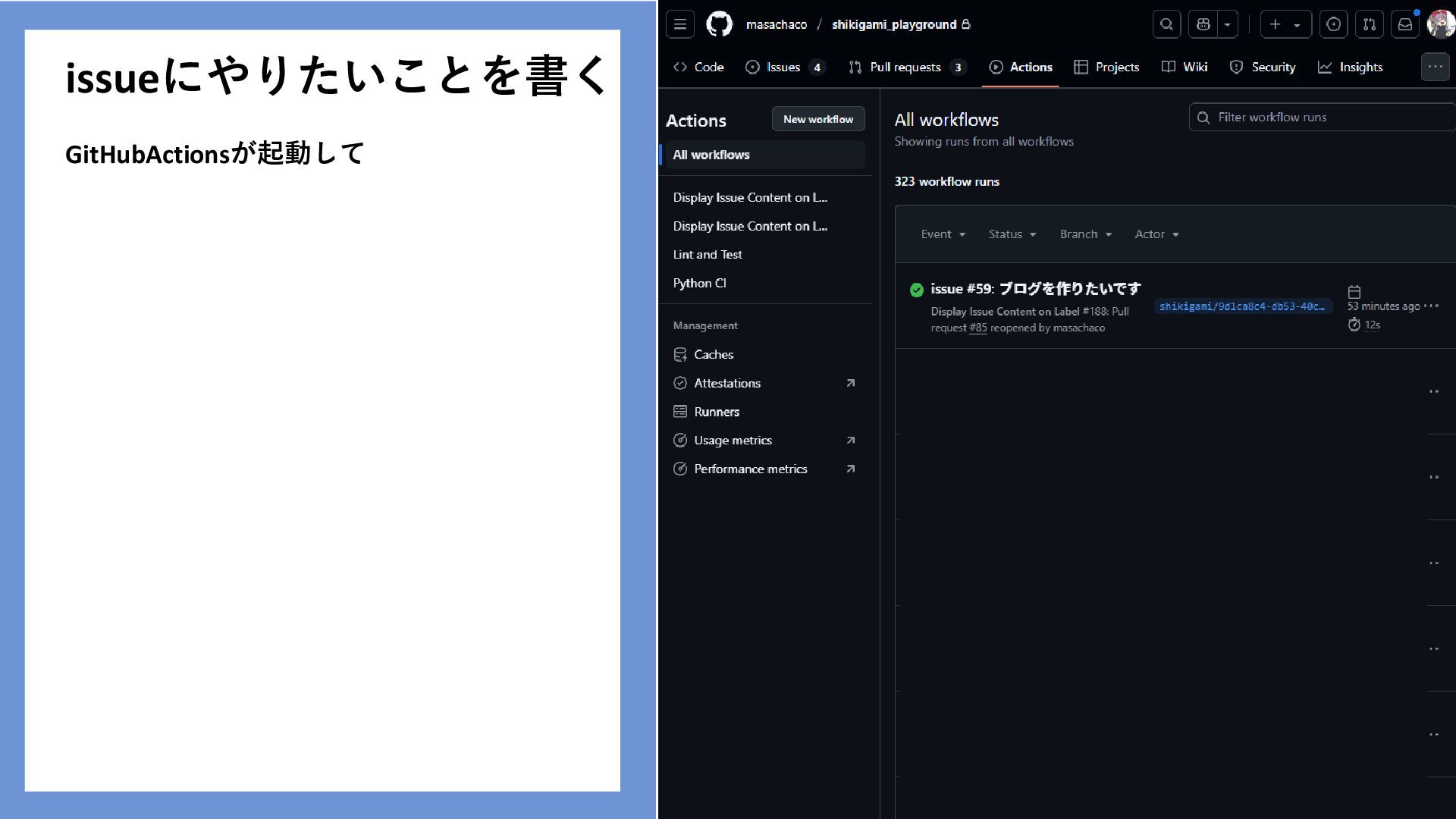Open the search magnifier in header

[x=1166, y=24]
